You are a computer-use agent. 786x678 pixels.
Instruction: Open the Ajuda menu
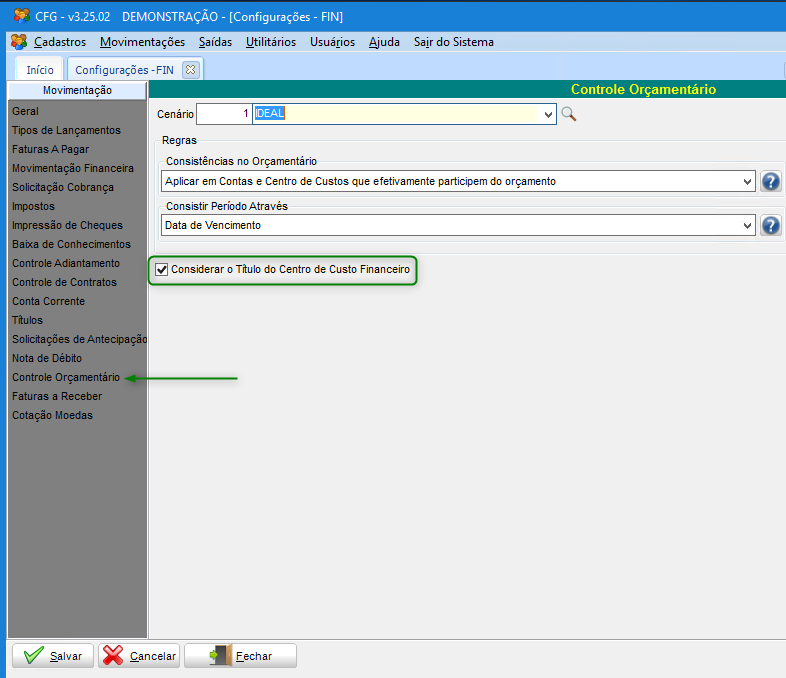tap(384, 42)
